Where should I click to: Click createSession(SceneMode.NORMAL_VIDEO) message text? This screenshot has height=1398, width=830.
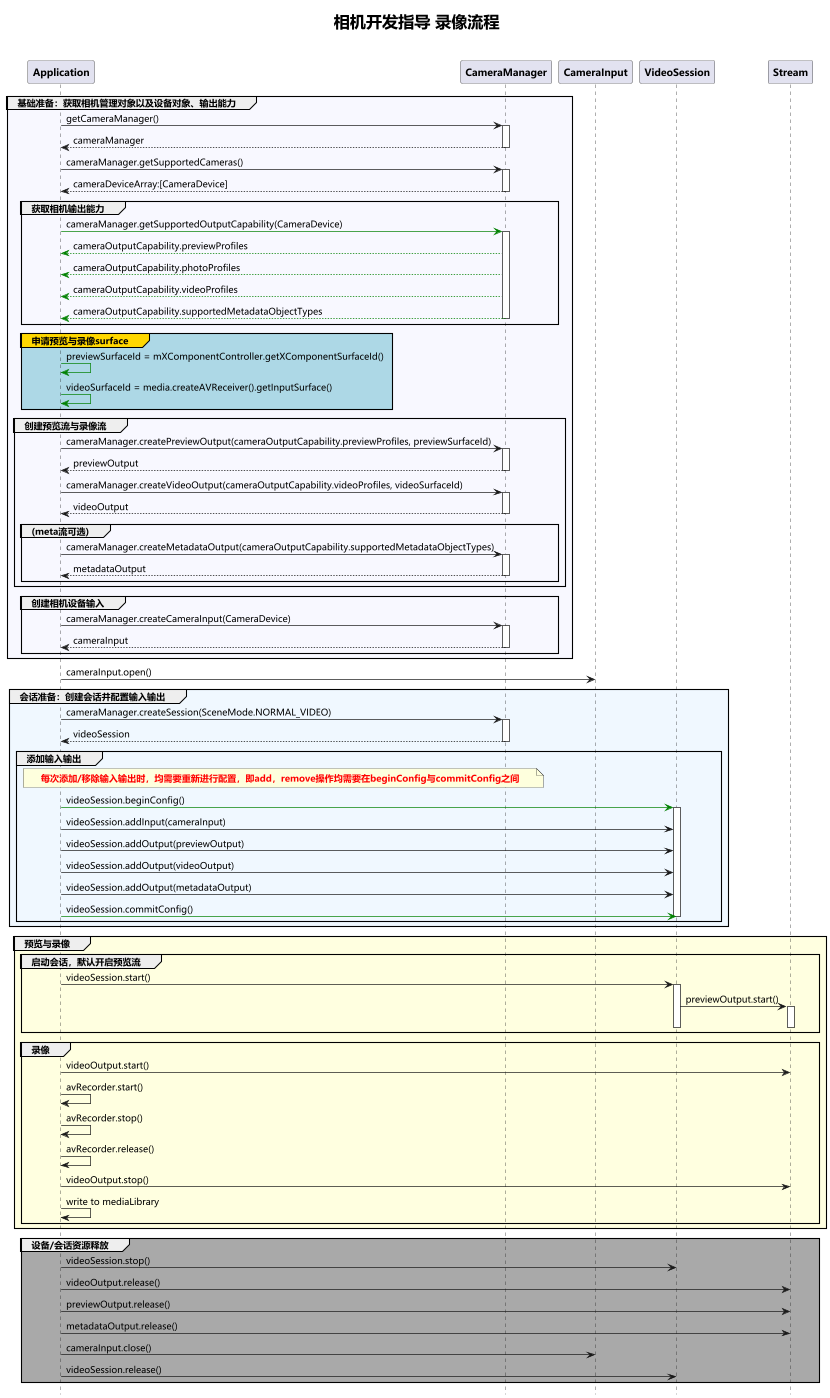198,712
